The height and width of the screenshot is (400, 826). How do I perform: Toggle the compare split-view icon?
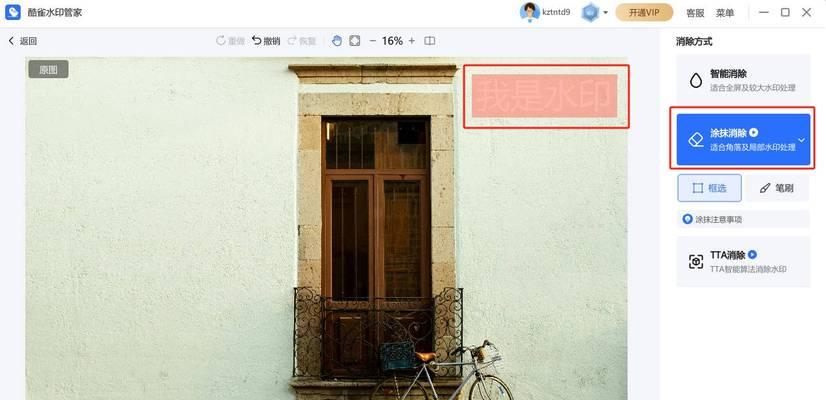click(430, 41)
